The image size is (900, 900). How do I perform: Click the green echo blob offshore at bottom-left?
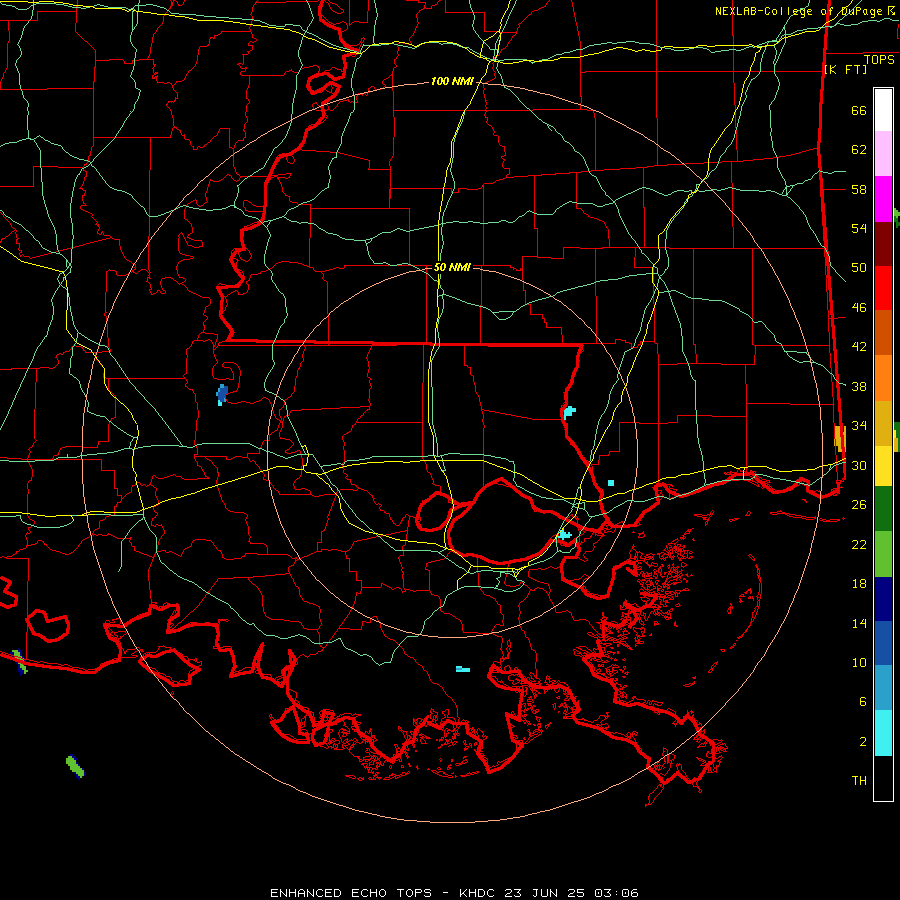[x=75, y=767]
